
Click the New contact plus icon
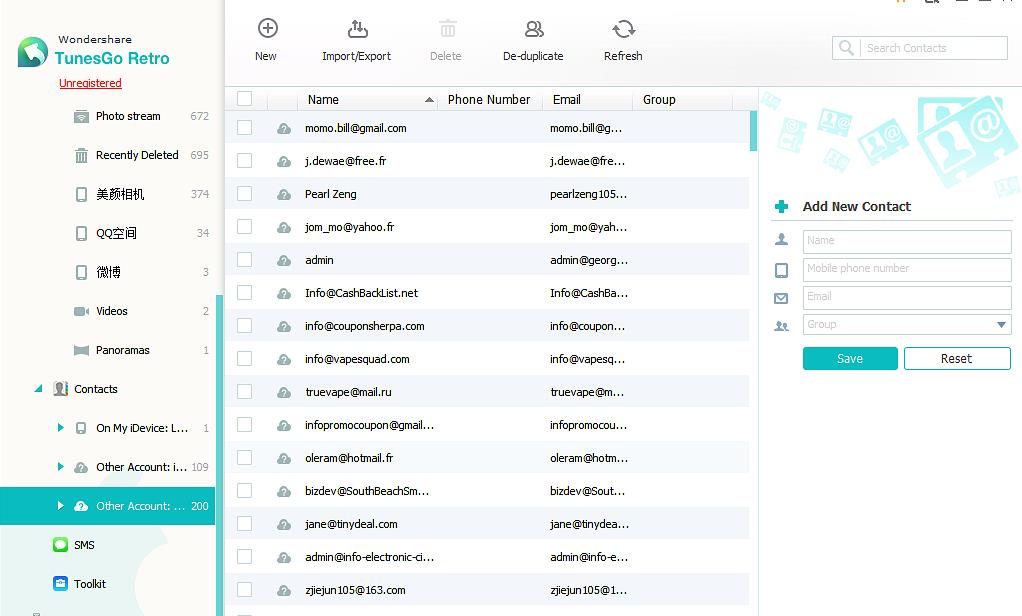(267, 29)
